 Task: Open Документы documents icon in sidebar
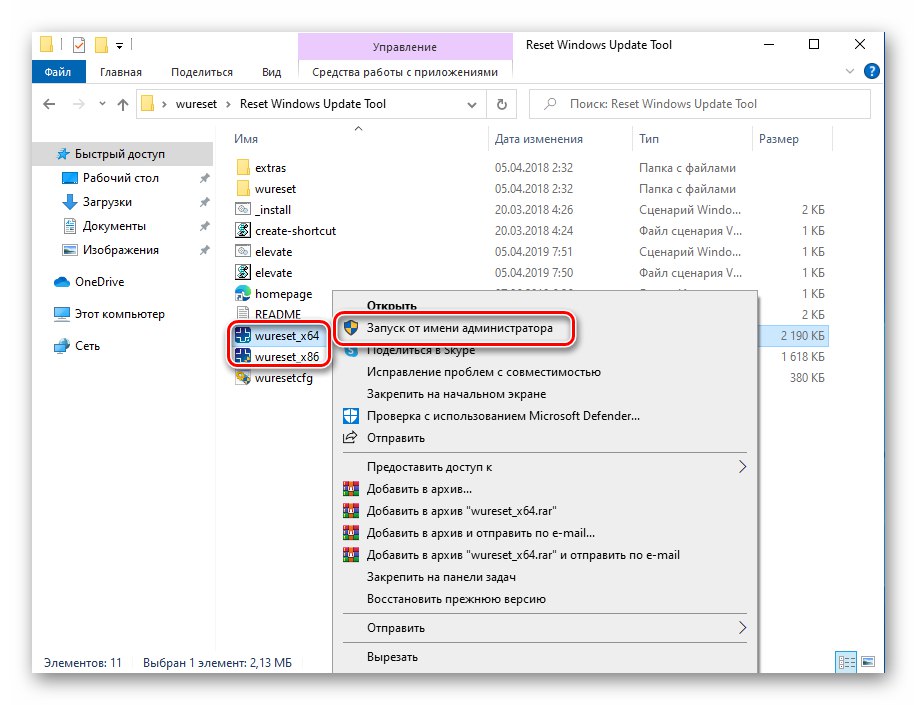(70, 226)
